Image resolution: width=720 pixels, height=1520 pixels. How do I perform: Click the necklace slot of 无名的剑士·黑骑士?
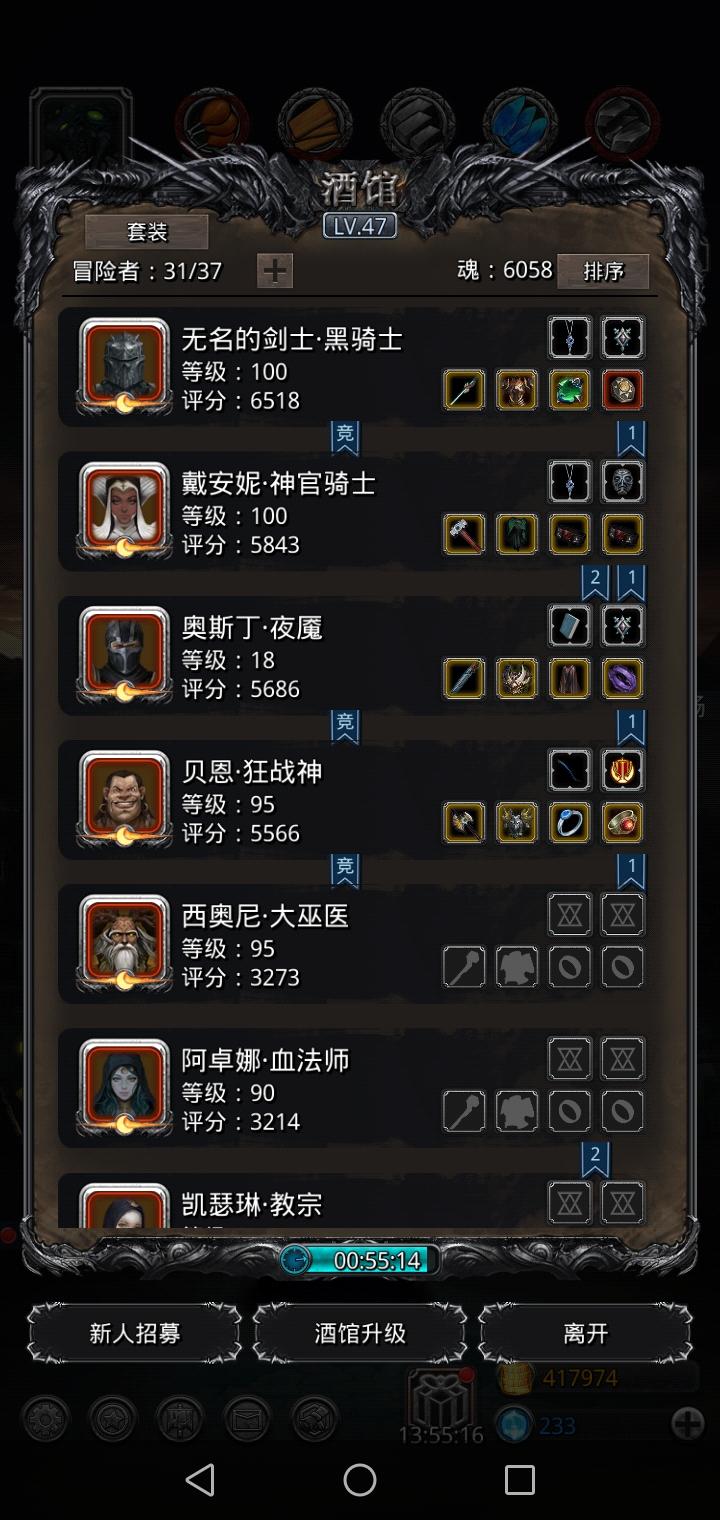click(569, 338)
